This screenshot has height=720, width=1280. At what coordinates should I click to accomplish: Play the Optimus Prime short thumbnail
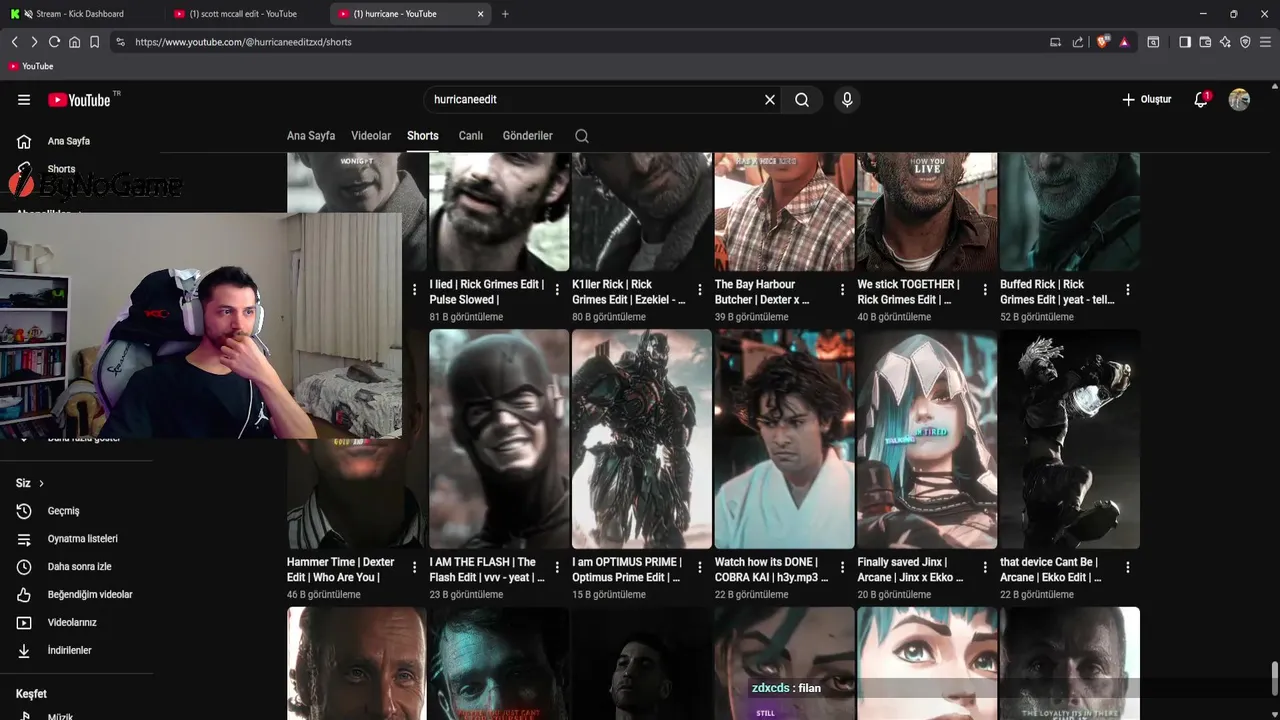(x=642, y=439)
